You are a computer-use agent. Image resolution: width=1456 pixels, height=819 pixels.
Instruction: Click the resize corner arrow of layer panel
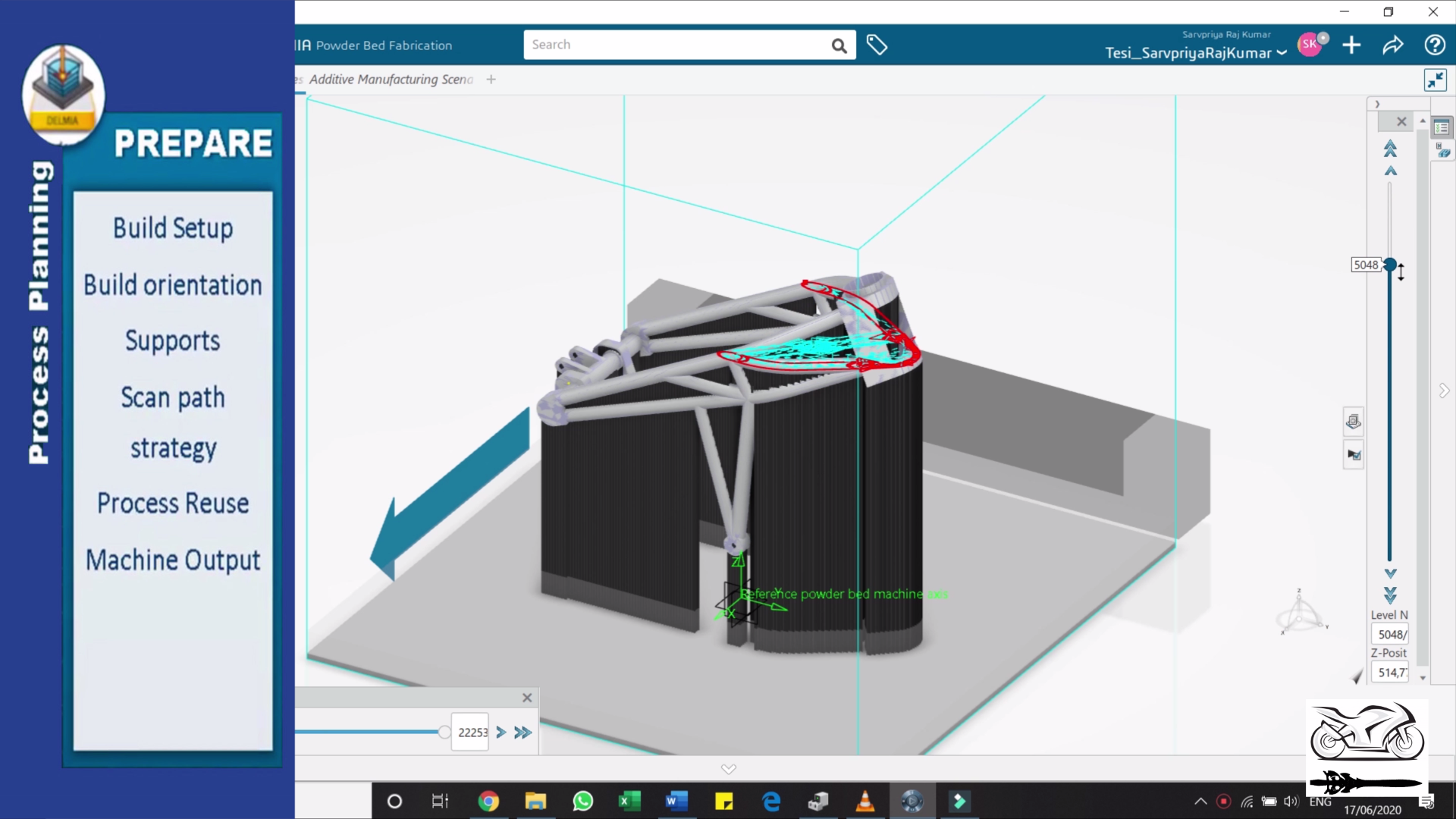(1357, 676)
